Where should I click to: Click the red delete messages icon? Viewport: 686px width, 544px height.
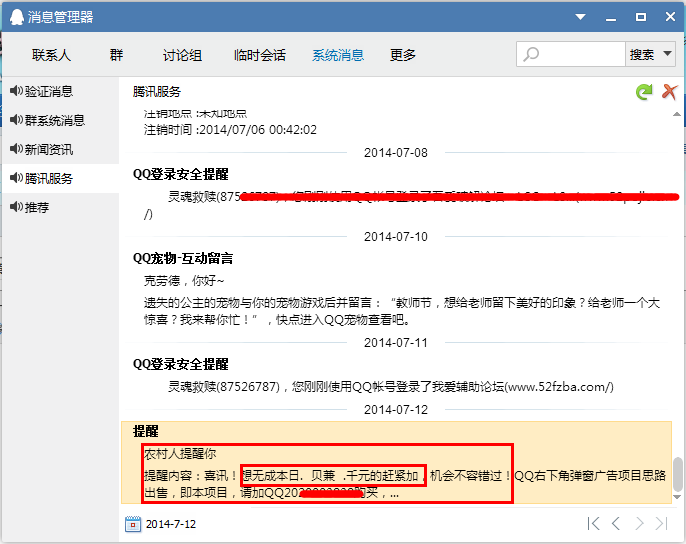[x=670, y=92]
